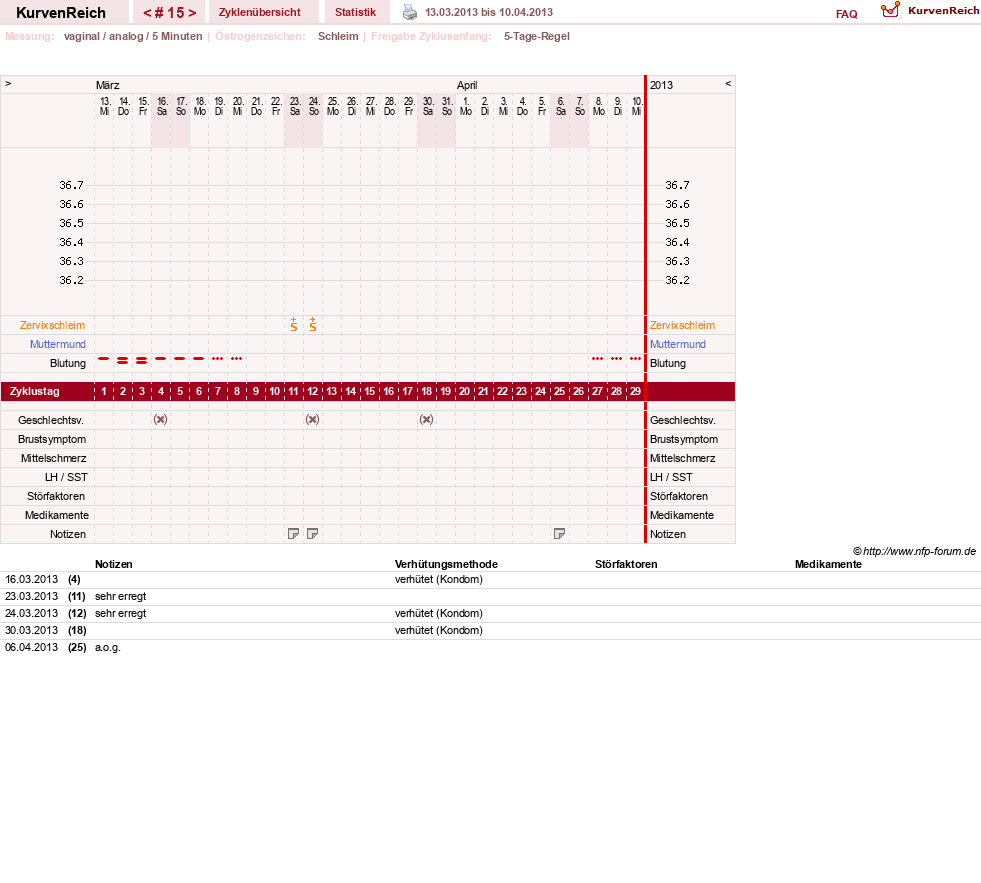981x883 pixels.
Task: Click spotting dots on cycle day 7
Action: pos(217,359)
